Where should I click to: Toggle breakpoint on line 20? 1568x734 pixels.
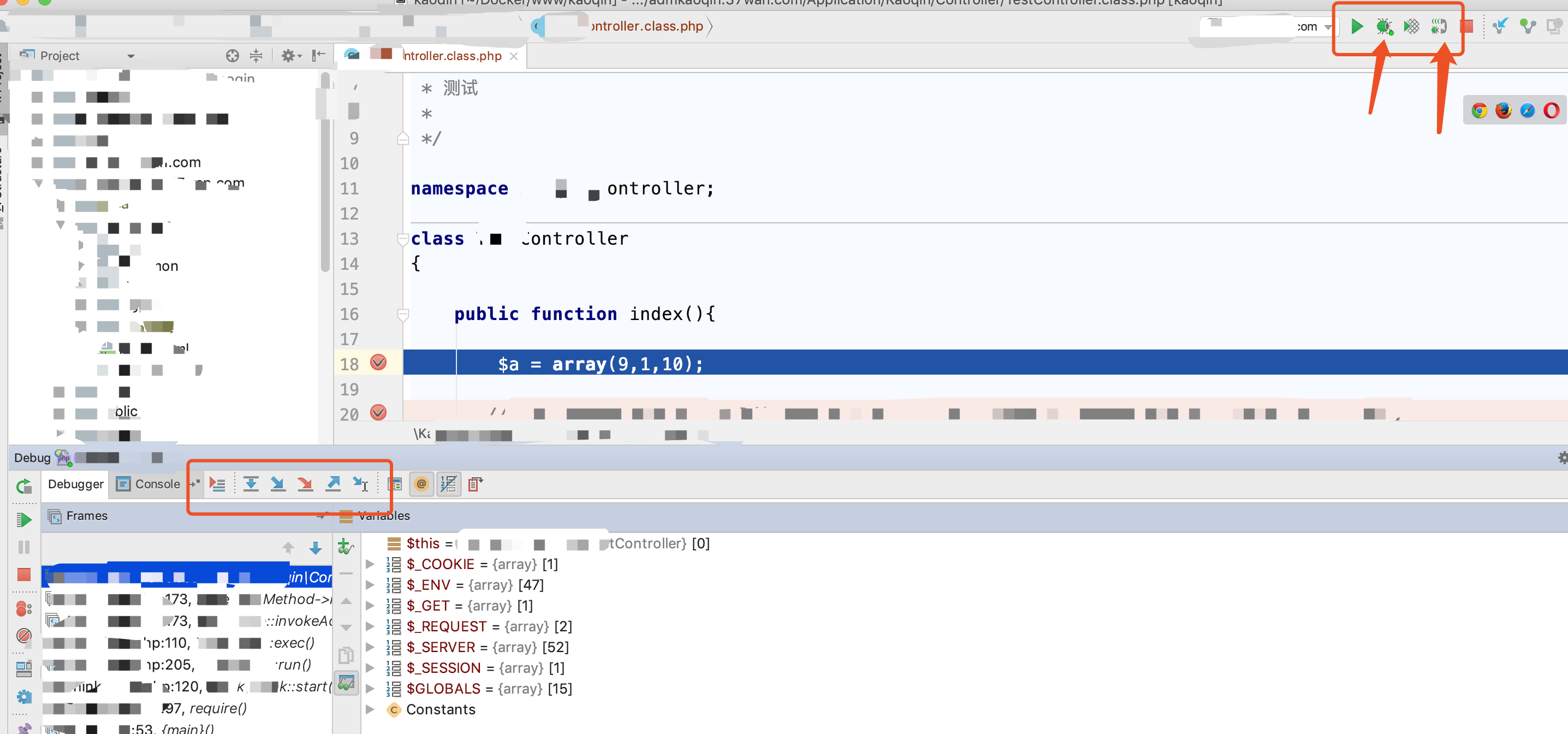[378, 412]
